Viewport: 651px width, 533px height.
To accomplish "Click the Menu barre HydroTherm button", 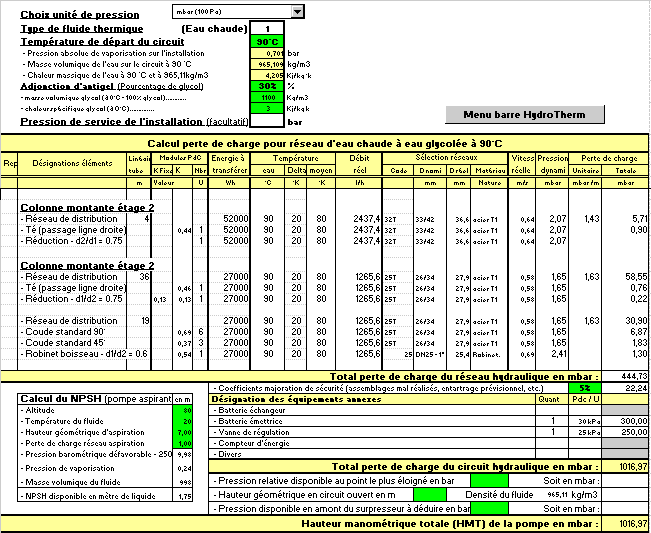I will (x=524, y=115).
